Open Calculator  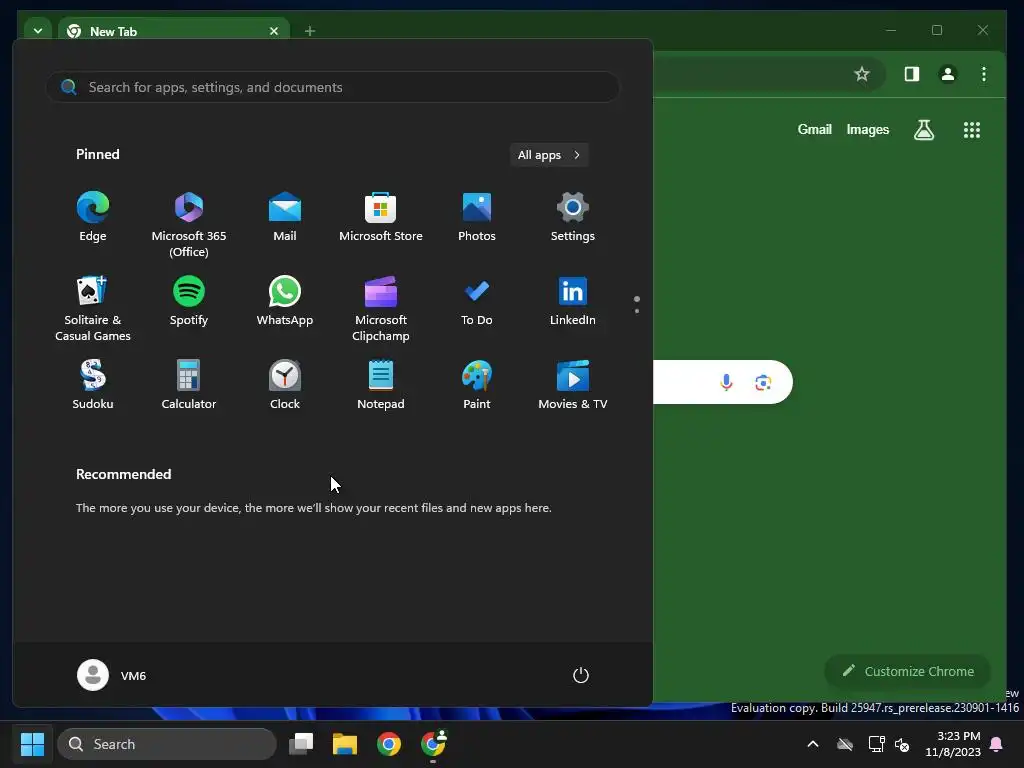click(189, 385)
